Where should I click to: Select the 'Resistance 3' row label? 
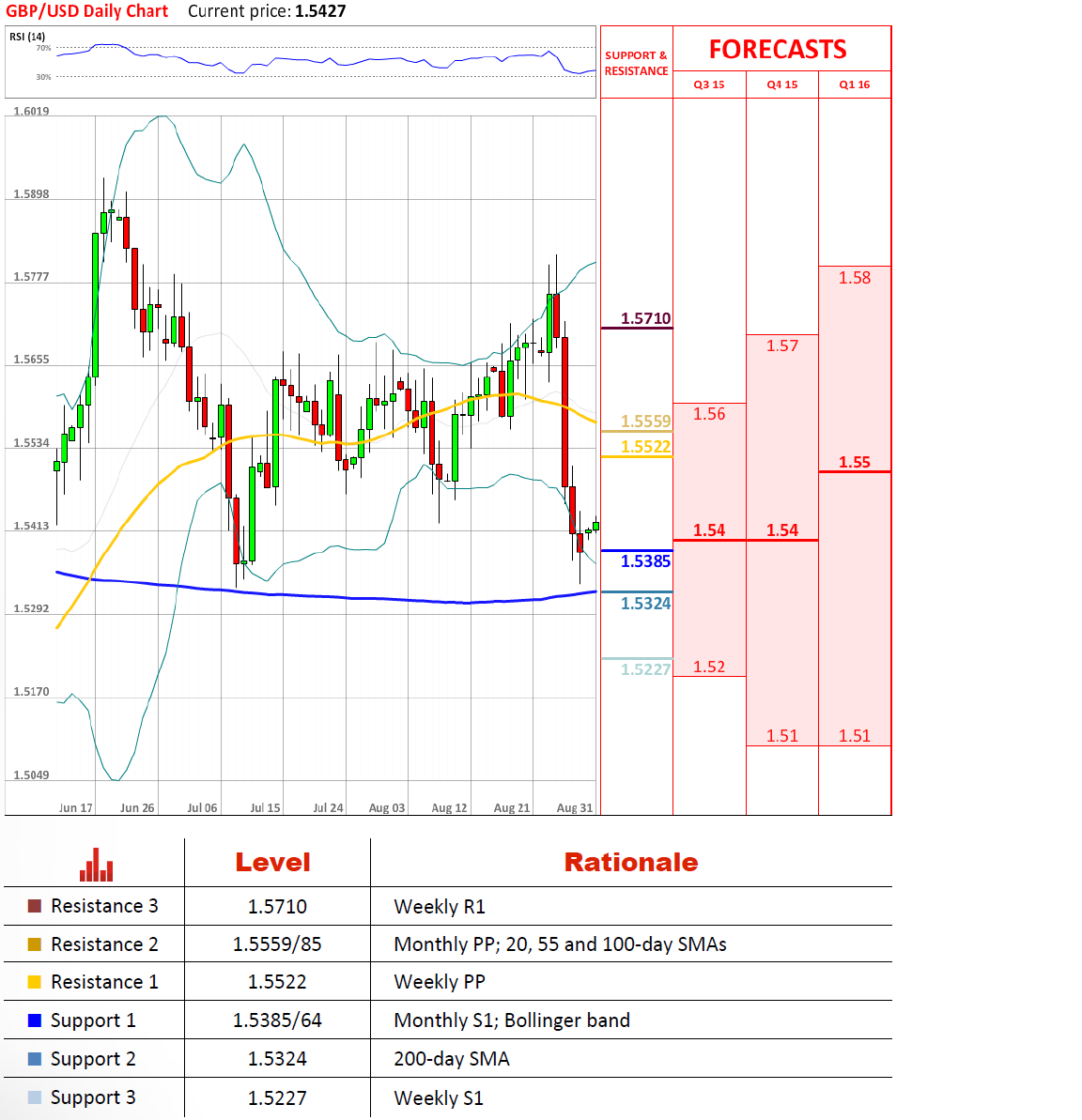104,906
